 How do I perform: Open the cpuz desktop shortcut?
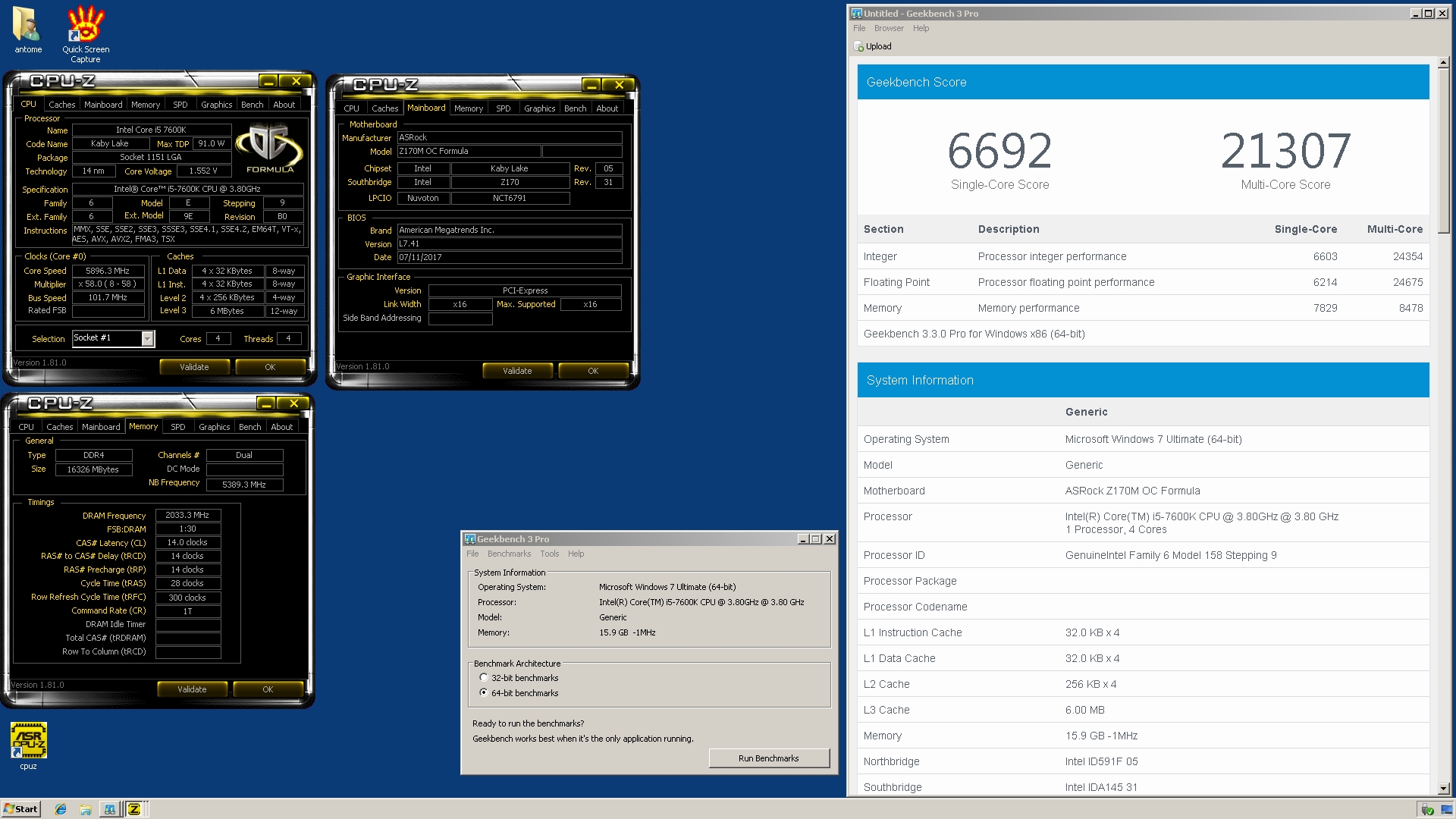(x=28, y=746)
